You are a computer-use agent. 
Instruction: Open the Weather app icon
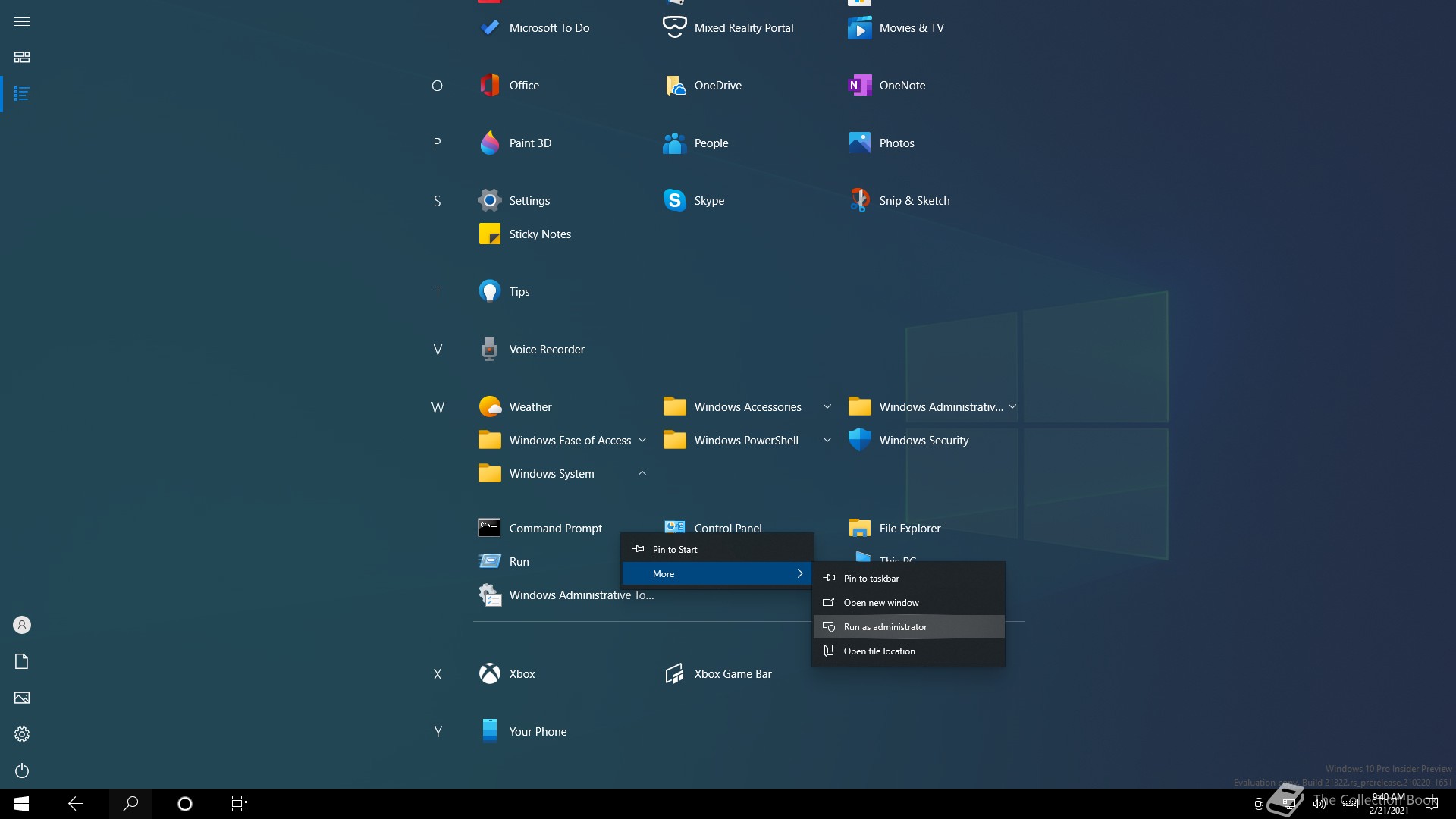490,406
